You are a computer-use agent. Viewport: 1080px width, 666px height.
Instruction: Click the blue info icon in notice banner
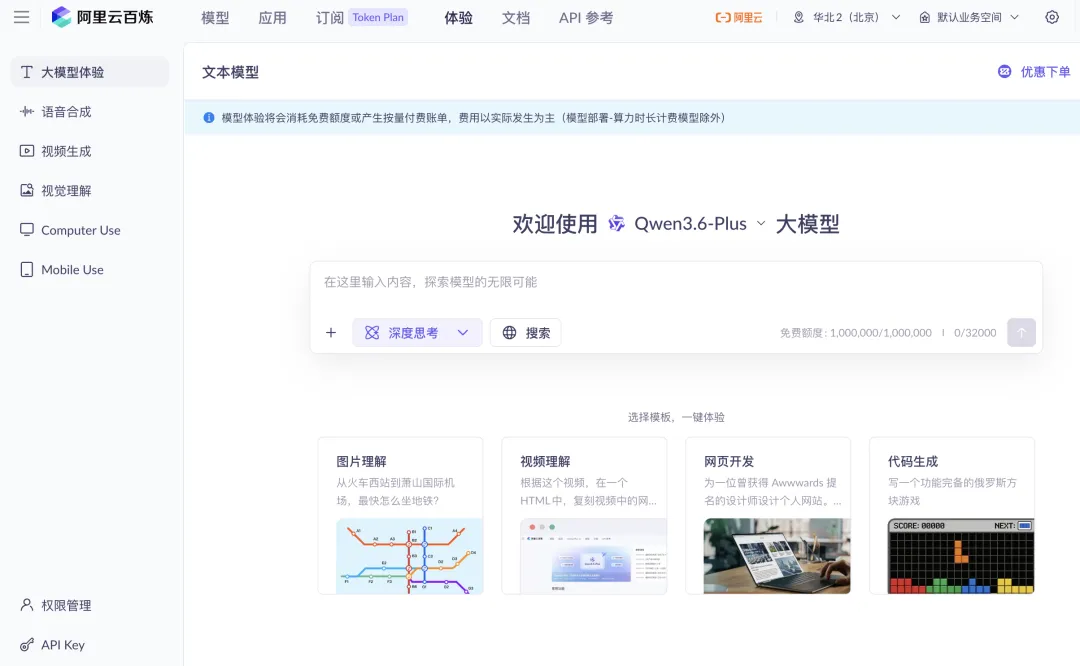[209, 118]
